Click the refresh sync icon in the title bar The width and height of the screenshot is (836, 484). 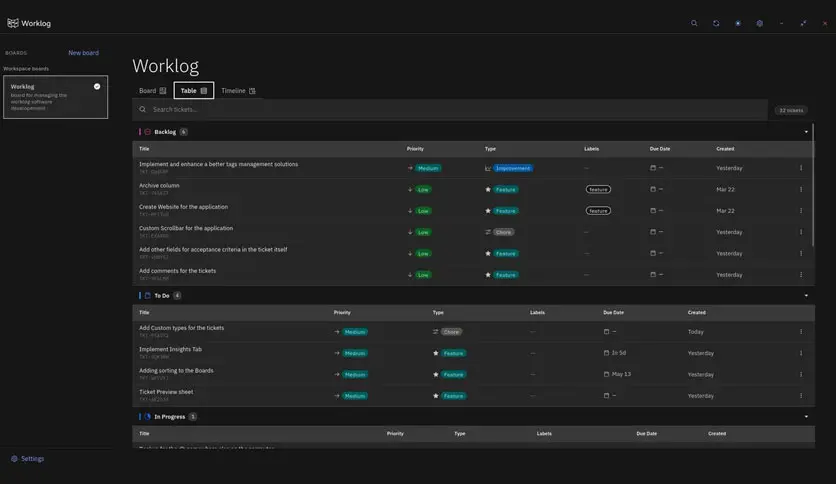pyautogui.click(x=716, y=23)
